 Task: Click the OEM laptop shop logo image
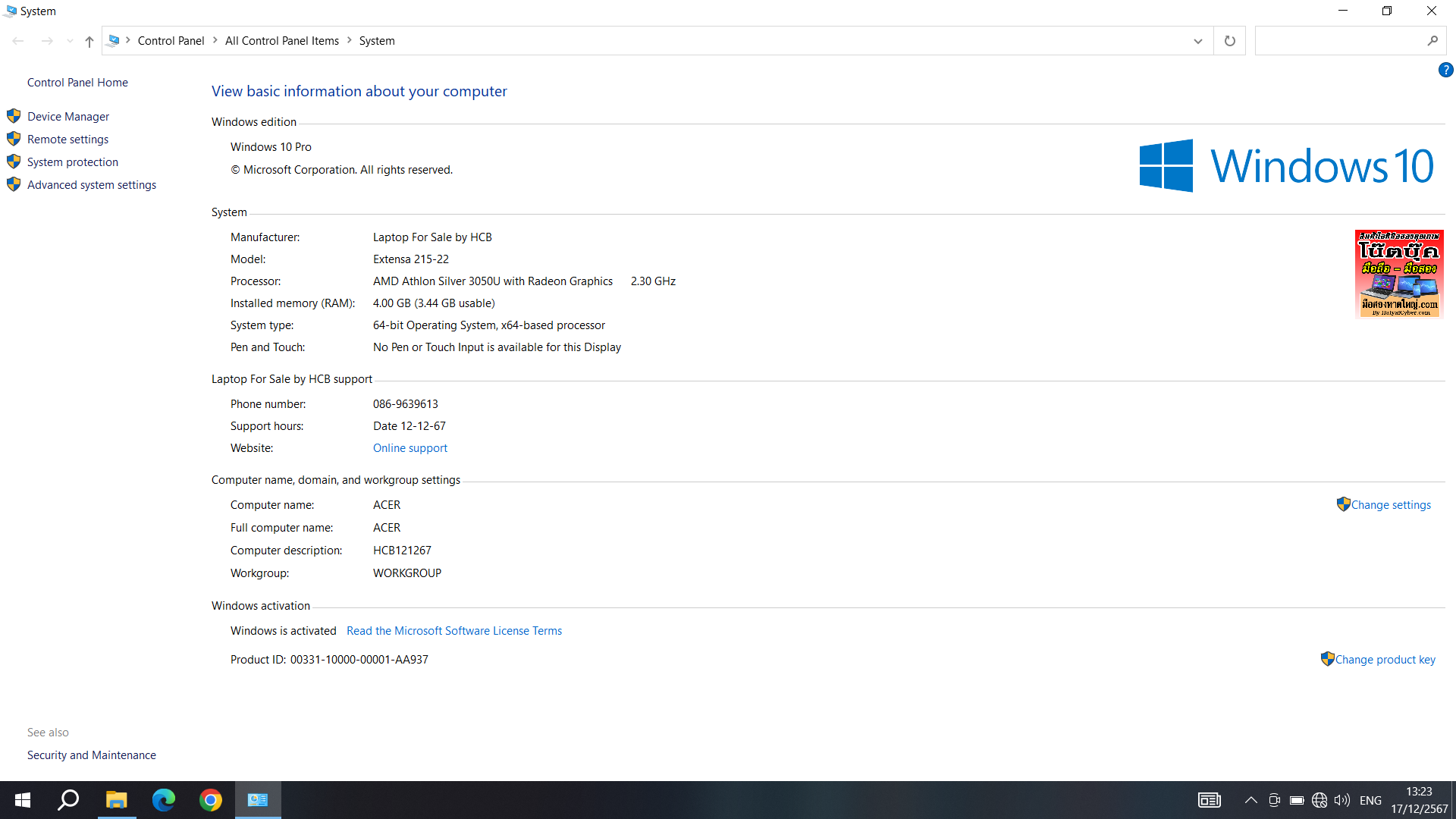[1399, 274]
